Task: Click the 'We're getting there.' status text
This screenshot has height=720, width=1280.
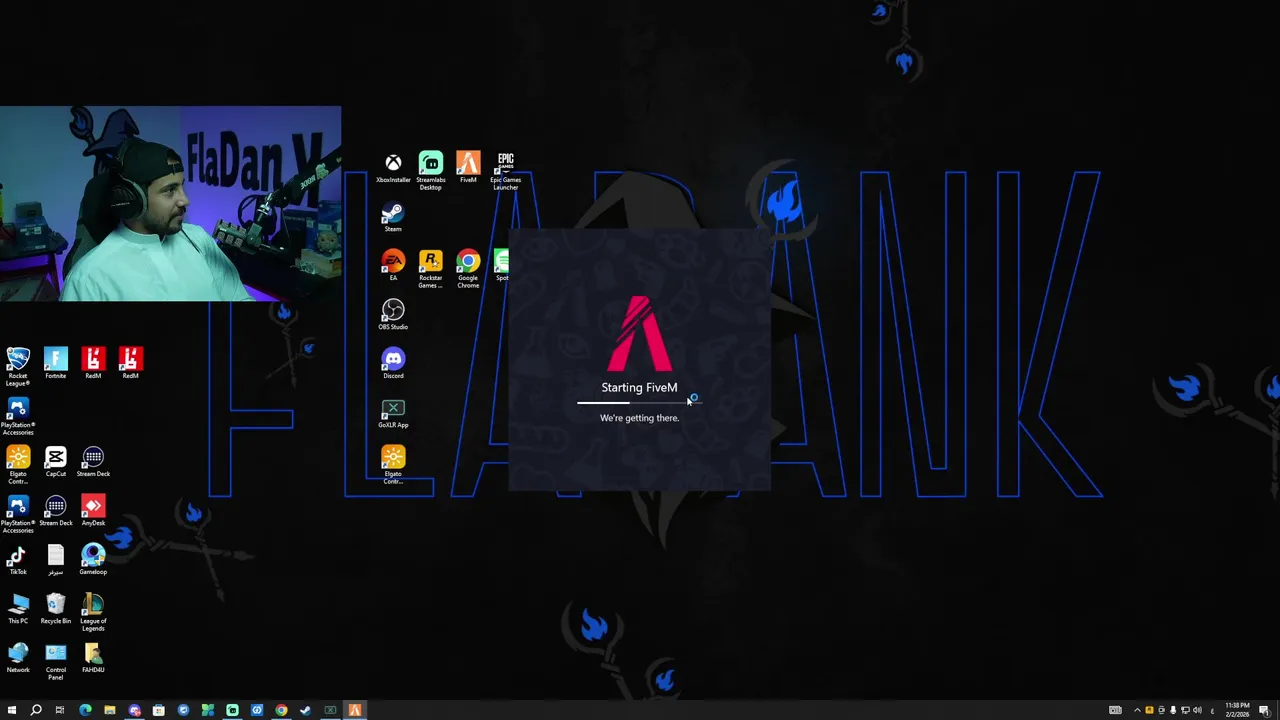Action: pyautogui.click(x=639, y=418)
